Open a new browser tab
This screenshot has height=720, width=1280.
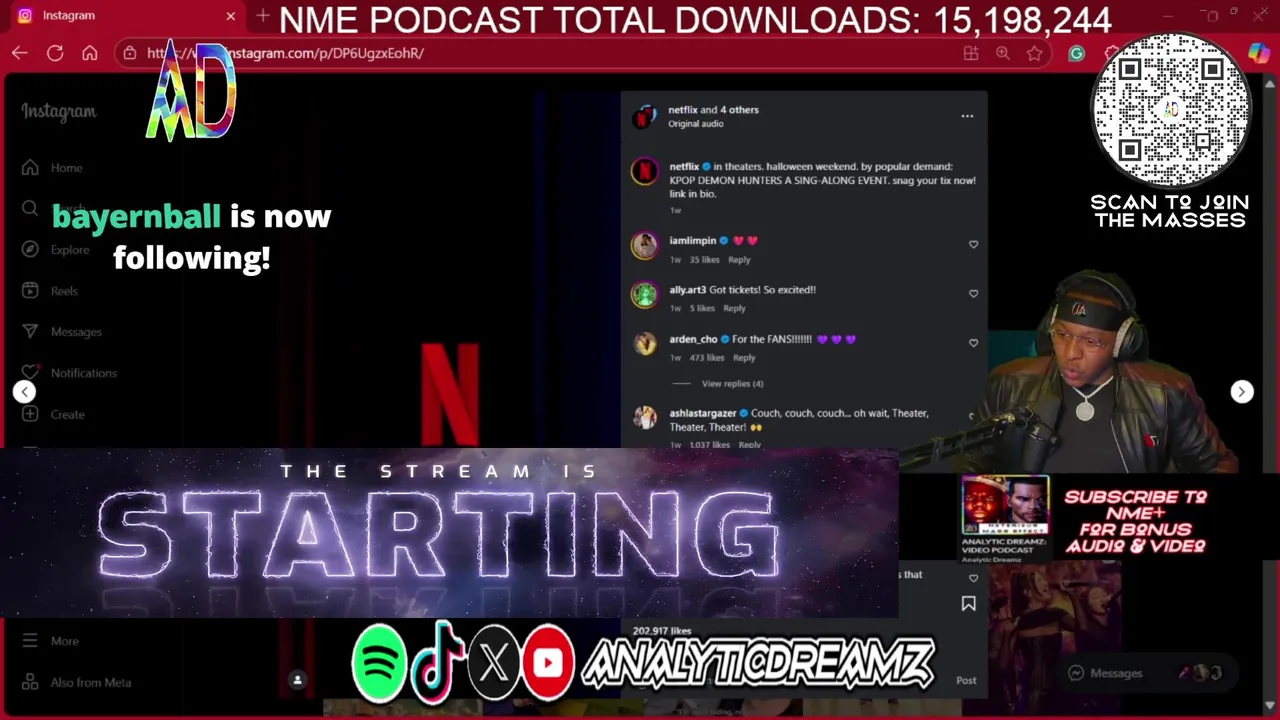tap(262, 16)
